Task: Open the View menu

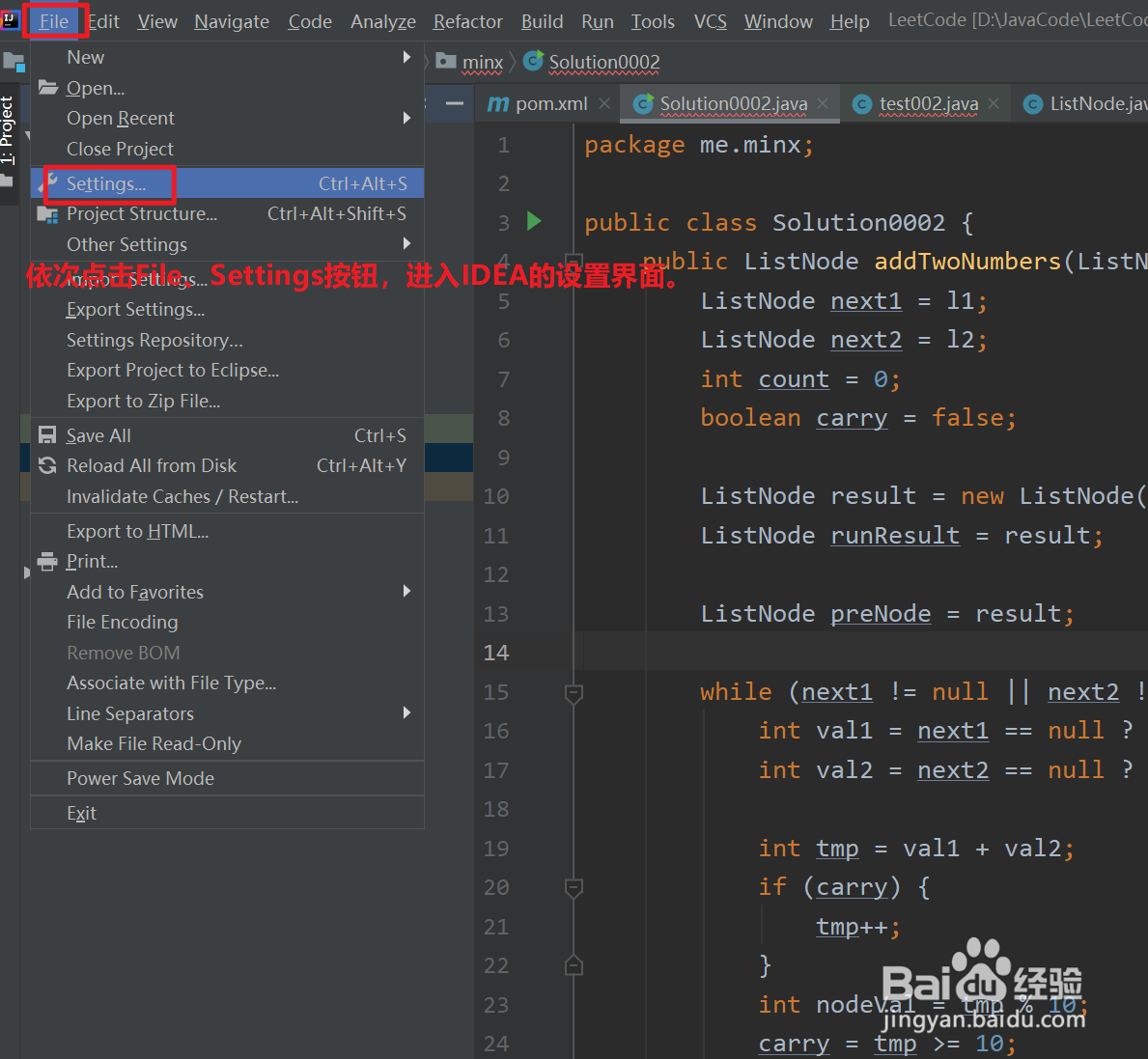Action: 157,21
